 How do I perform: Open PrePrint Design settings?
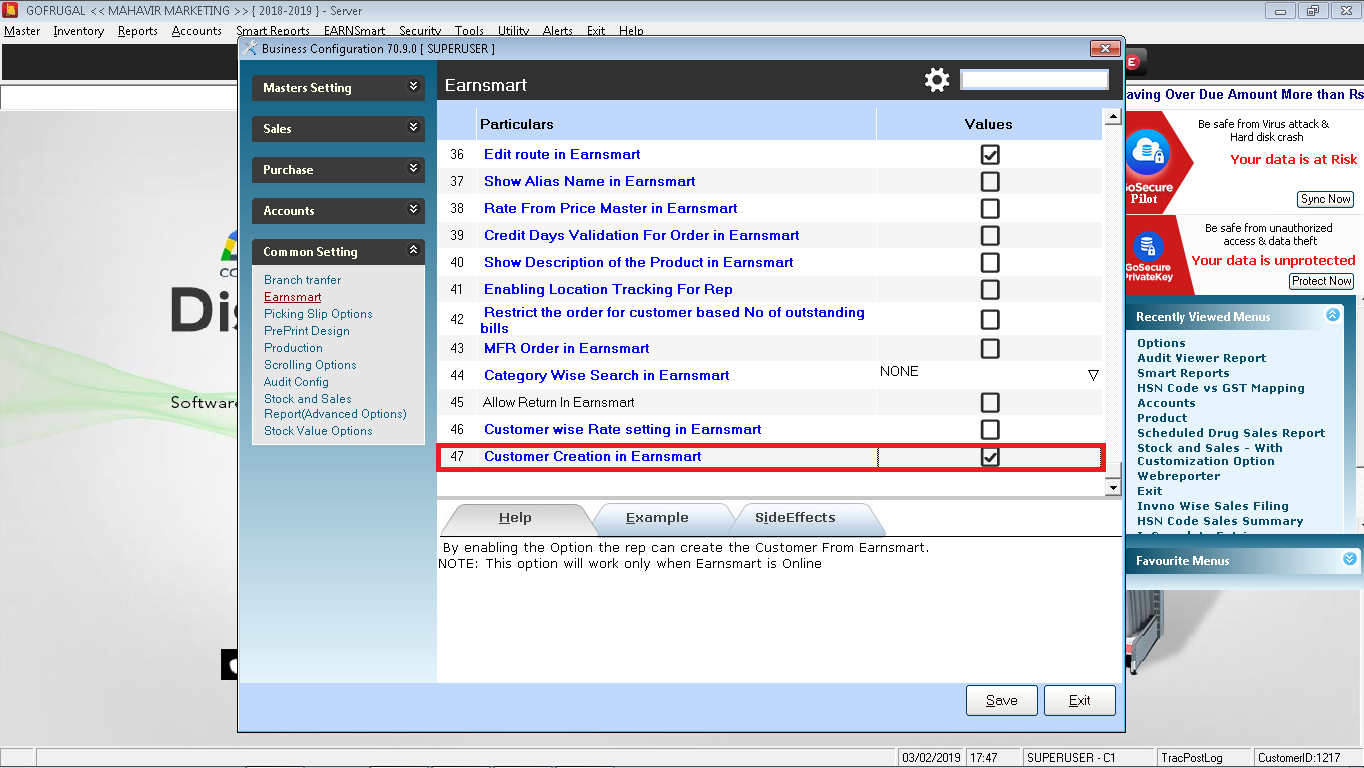pyautogui.click(x=307, y=331)
